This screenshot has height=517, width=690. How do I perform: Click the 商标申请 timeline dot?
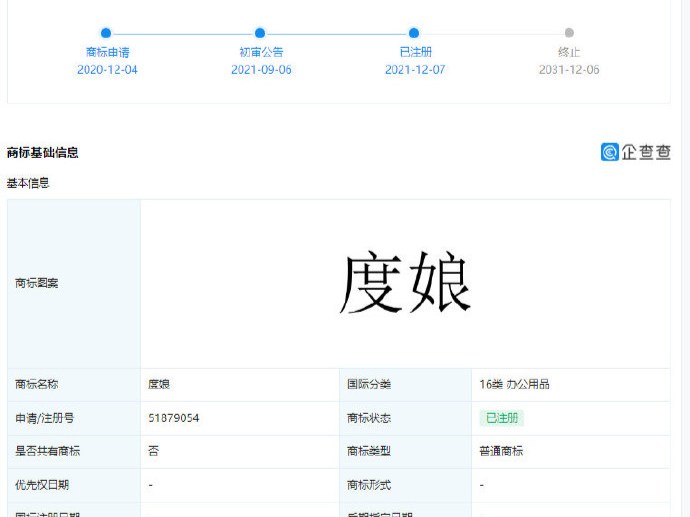[106, 33]
